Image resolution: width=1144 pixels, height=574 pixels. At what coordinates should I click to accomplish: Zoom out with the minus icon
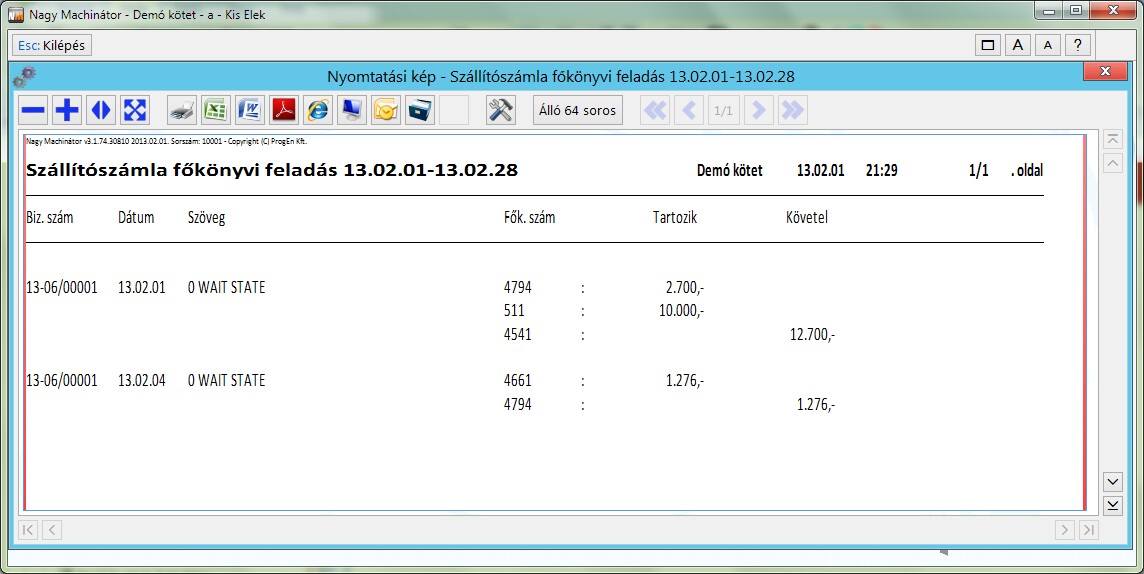click(x=33, y=110)
